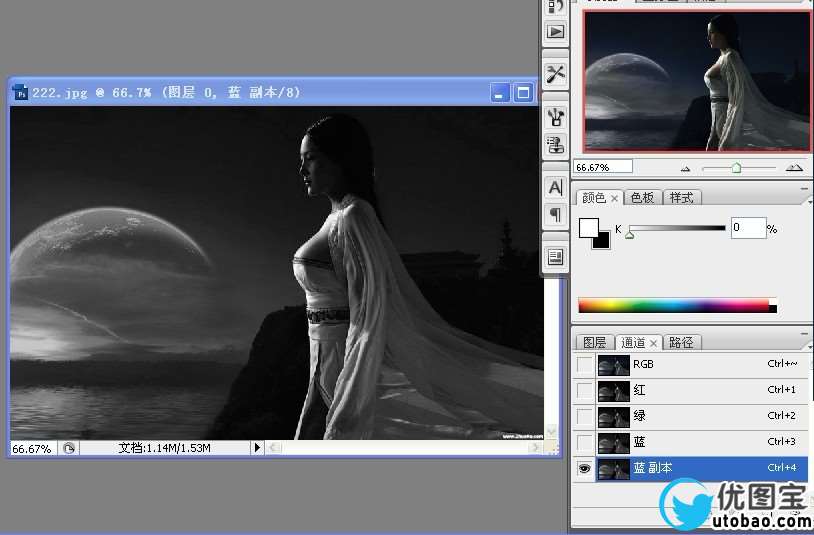Viewport: 814px width, 535px height.
Task: Click the status bar preview icon beside zoom
Action: point(69,448)
